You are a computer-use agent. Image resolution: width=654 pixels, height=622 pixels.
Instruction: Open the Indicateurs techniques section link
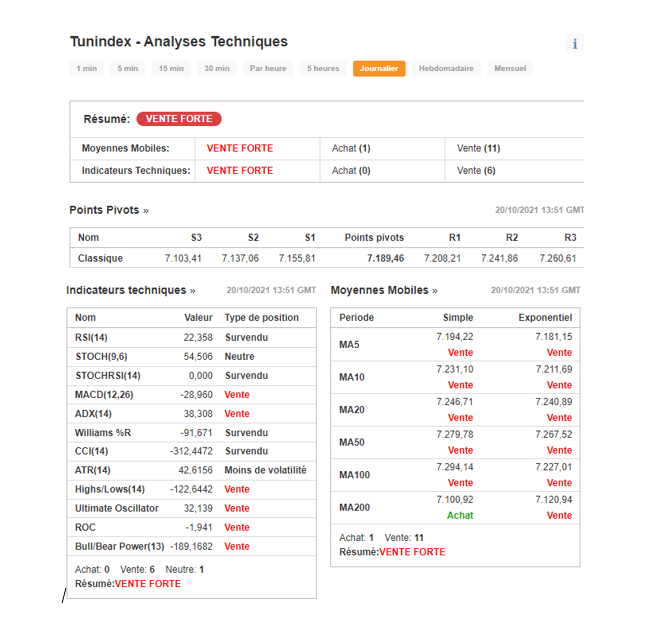coord(130,290)
